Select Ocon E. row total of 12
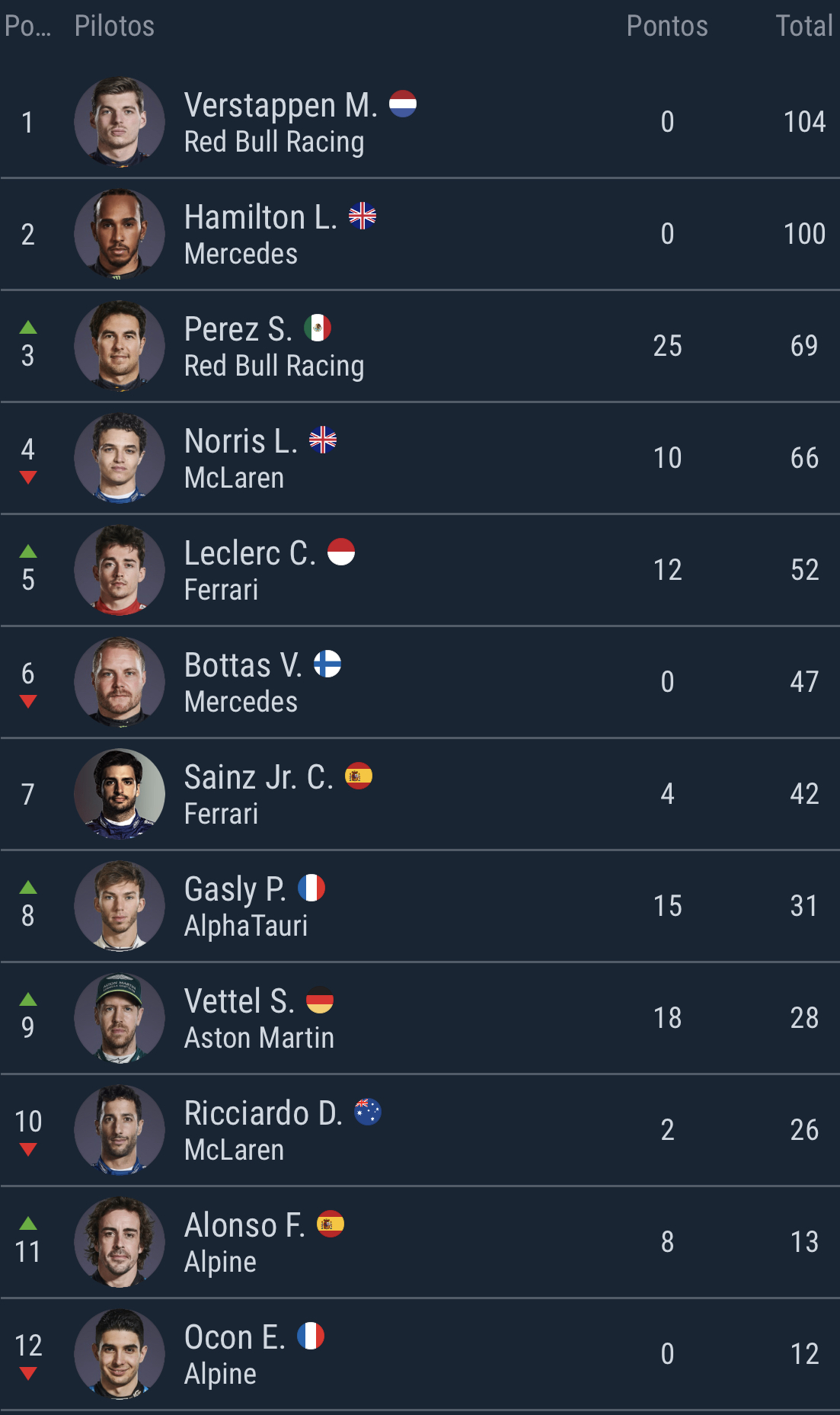 point(804,1354)
